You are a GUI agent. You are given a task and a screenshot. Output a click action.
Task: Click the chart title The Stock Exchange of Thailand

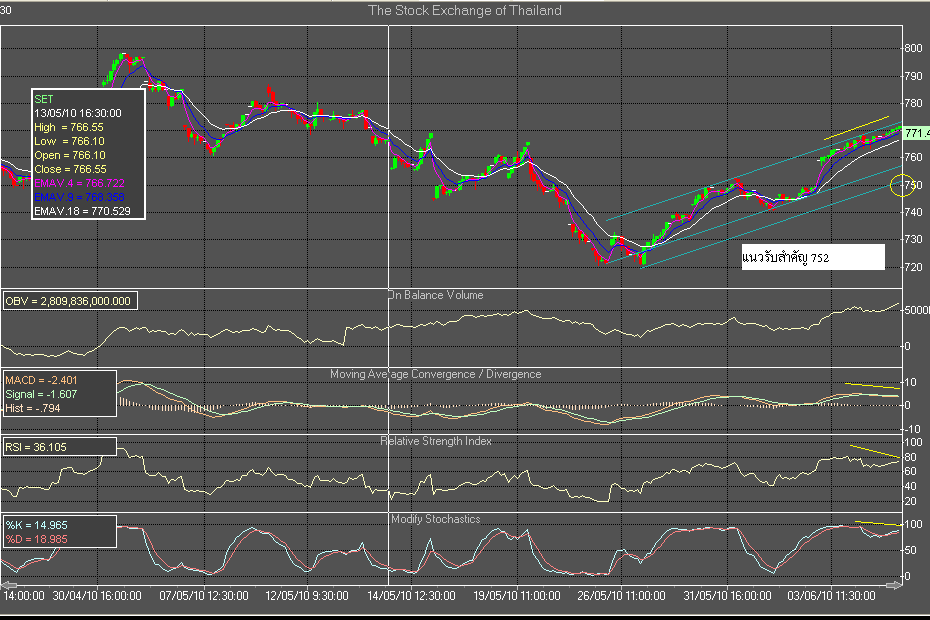pos(464,11)
